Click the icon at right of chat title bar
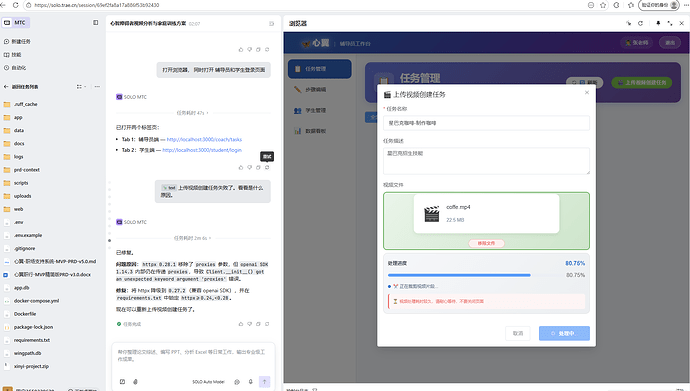The height and width of the screenshot is (391, 690). tap(272, 23)
